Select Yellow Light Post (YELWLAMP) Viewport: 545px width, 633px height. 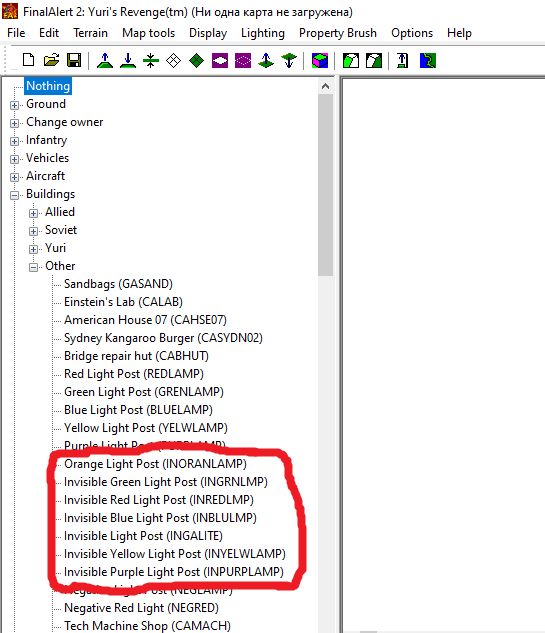(146, 428)
